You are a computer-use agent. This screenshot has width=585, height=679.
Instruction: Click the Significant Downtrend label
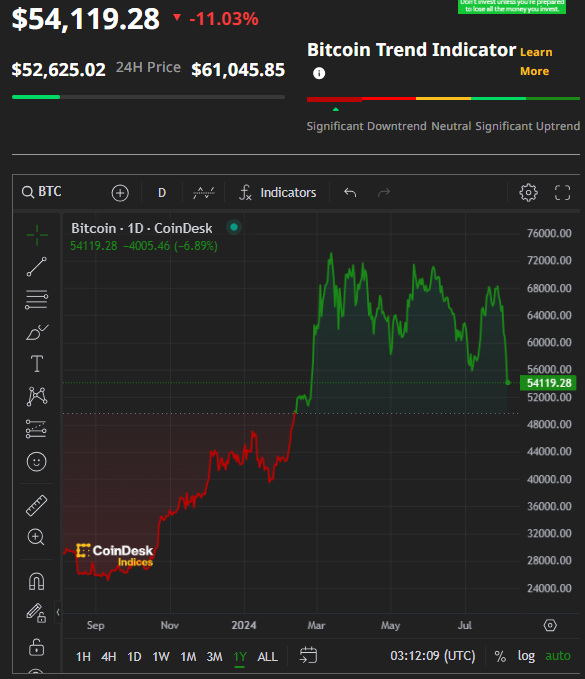coord(366,126)
